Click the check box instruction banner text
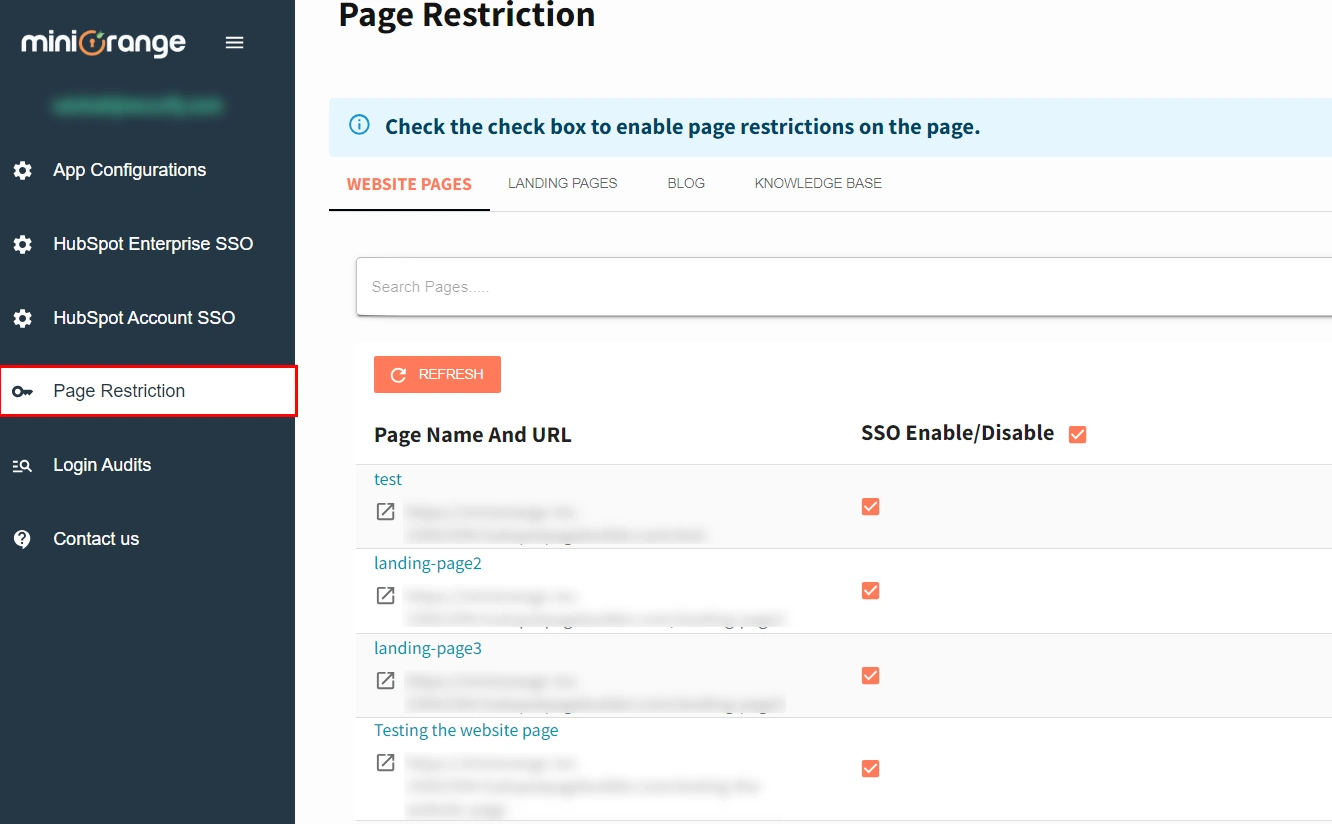Screen dimensions: 1332x824 click(683, 127)
